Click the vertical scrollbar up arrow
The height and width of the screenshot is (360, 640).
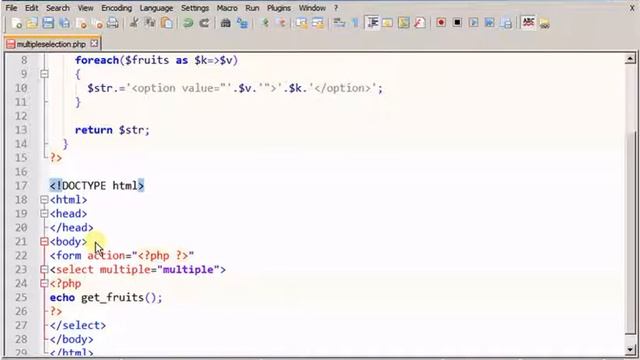[x=630, y=59]
